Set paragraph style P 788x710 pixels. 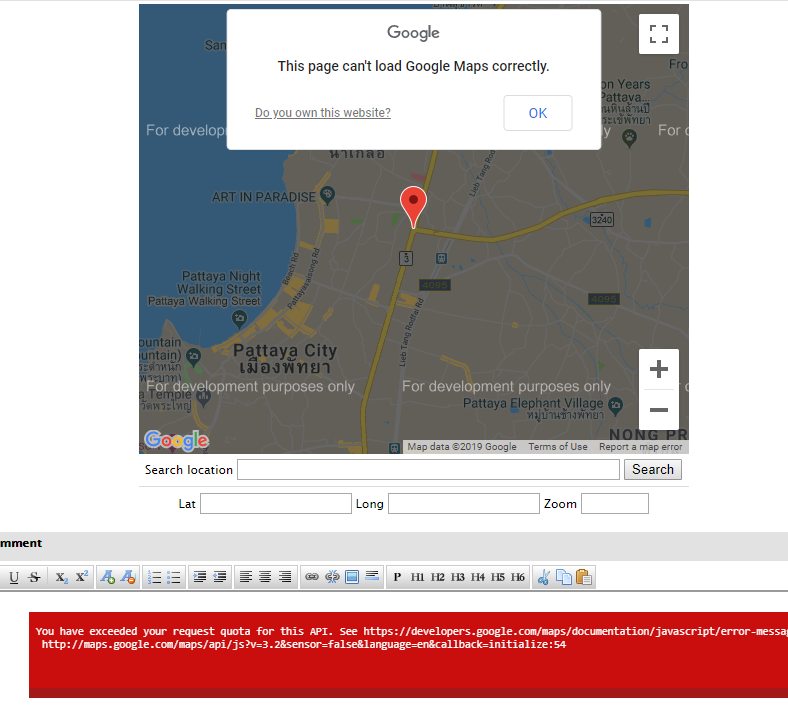click(397, 577)
